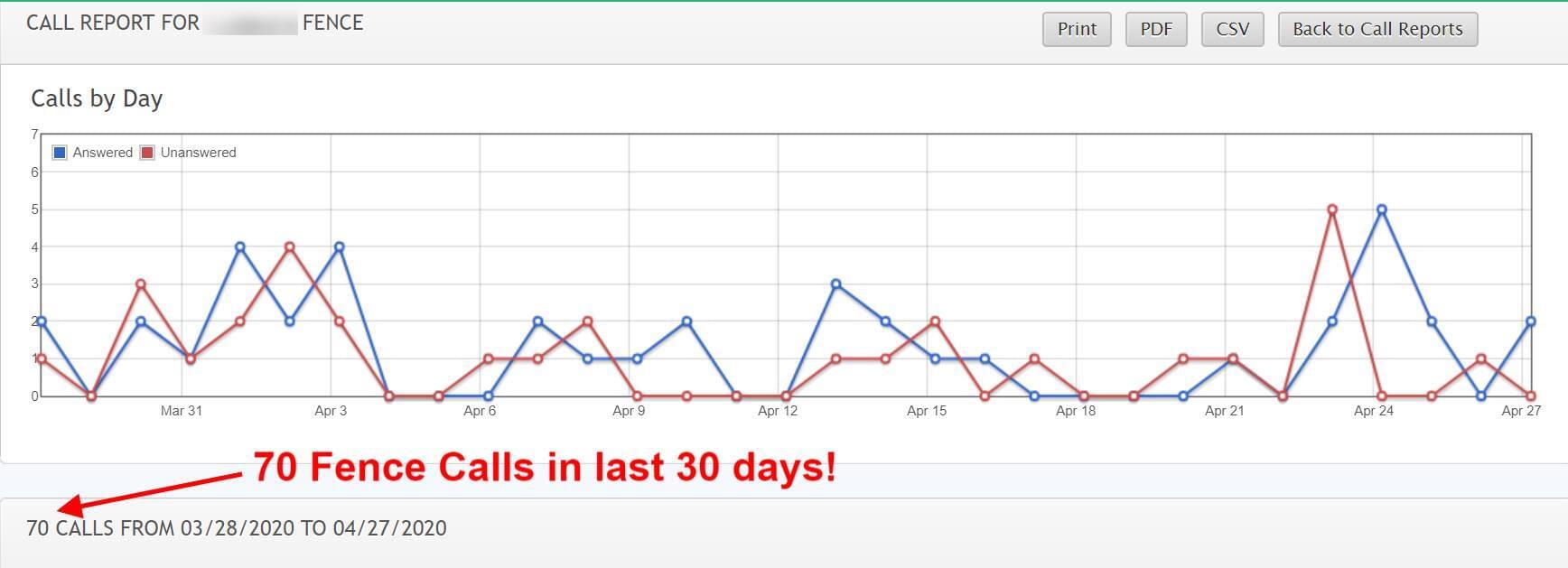Click the Apr 21 x-axis date label

(x=1225, y=411)
